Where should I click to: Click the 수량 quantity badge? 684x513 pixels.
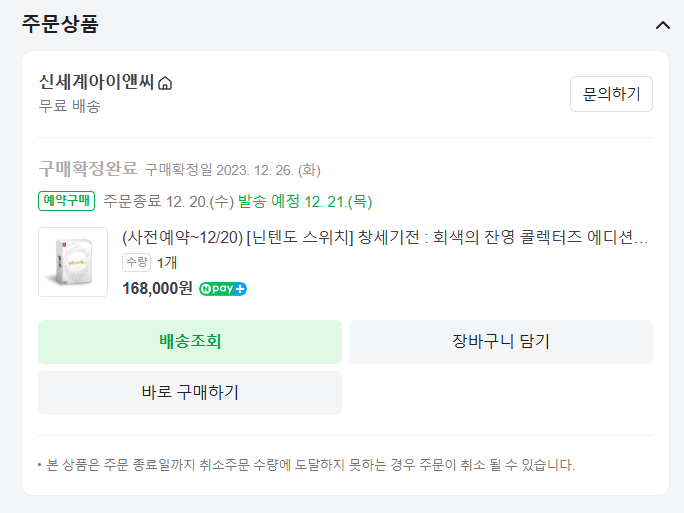point(136,262)
